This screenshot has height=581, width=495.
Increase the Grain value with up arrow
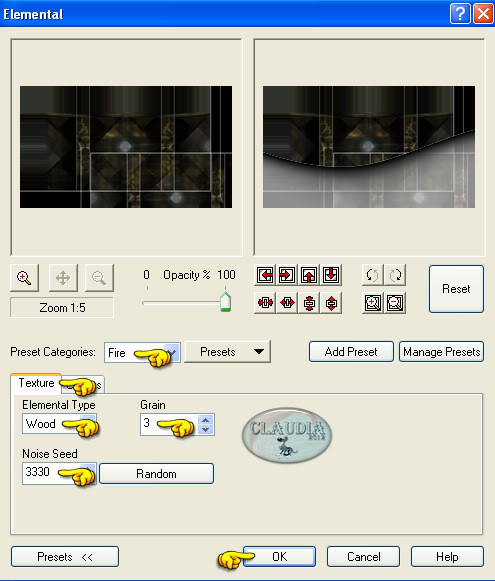point(206,420)
